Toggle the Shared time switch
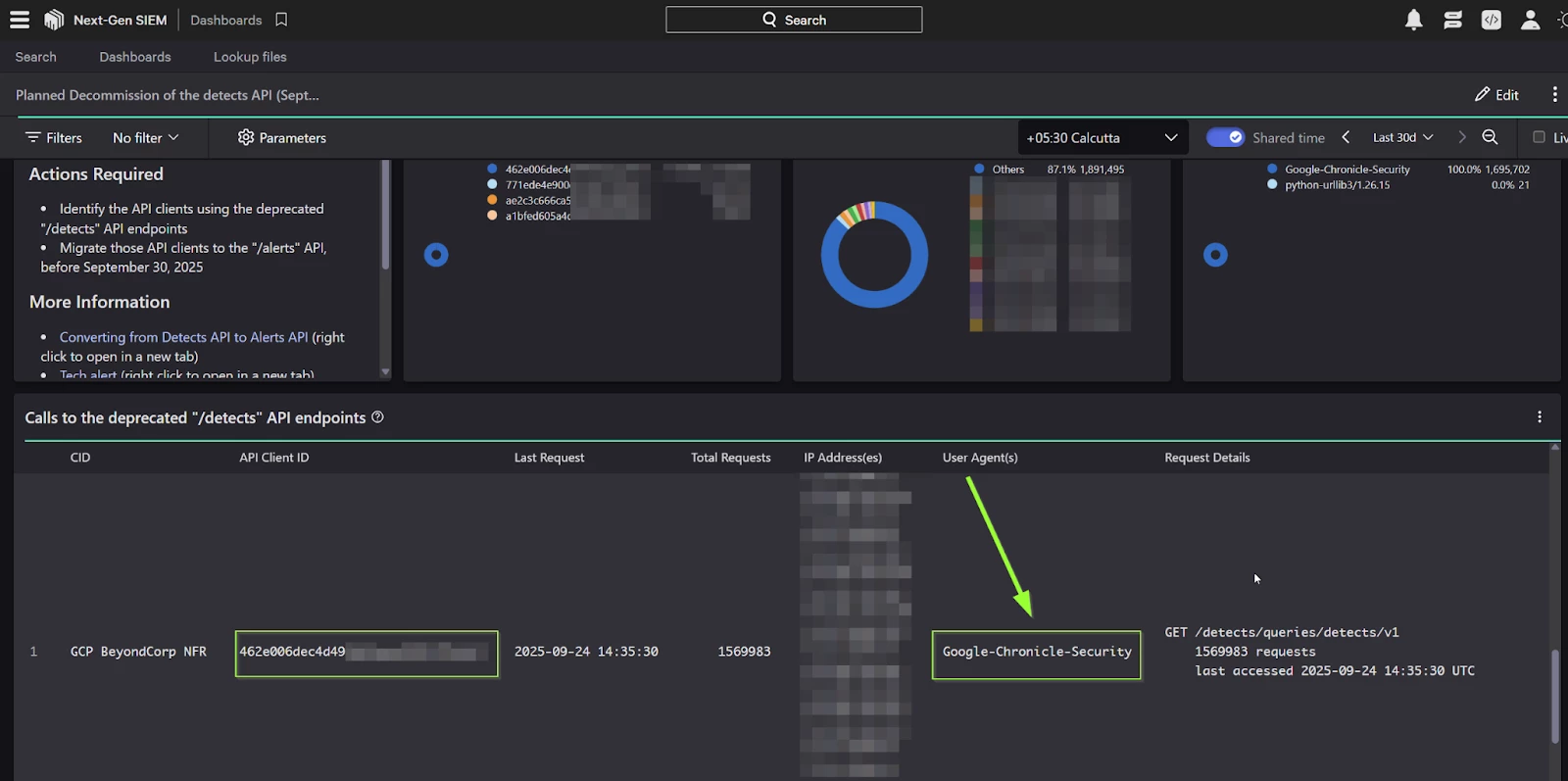Viewport: 1568px width, 781px height. 1225,138
